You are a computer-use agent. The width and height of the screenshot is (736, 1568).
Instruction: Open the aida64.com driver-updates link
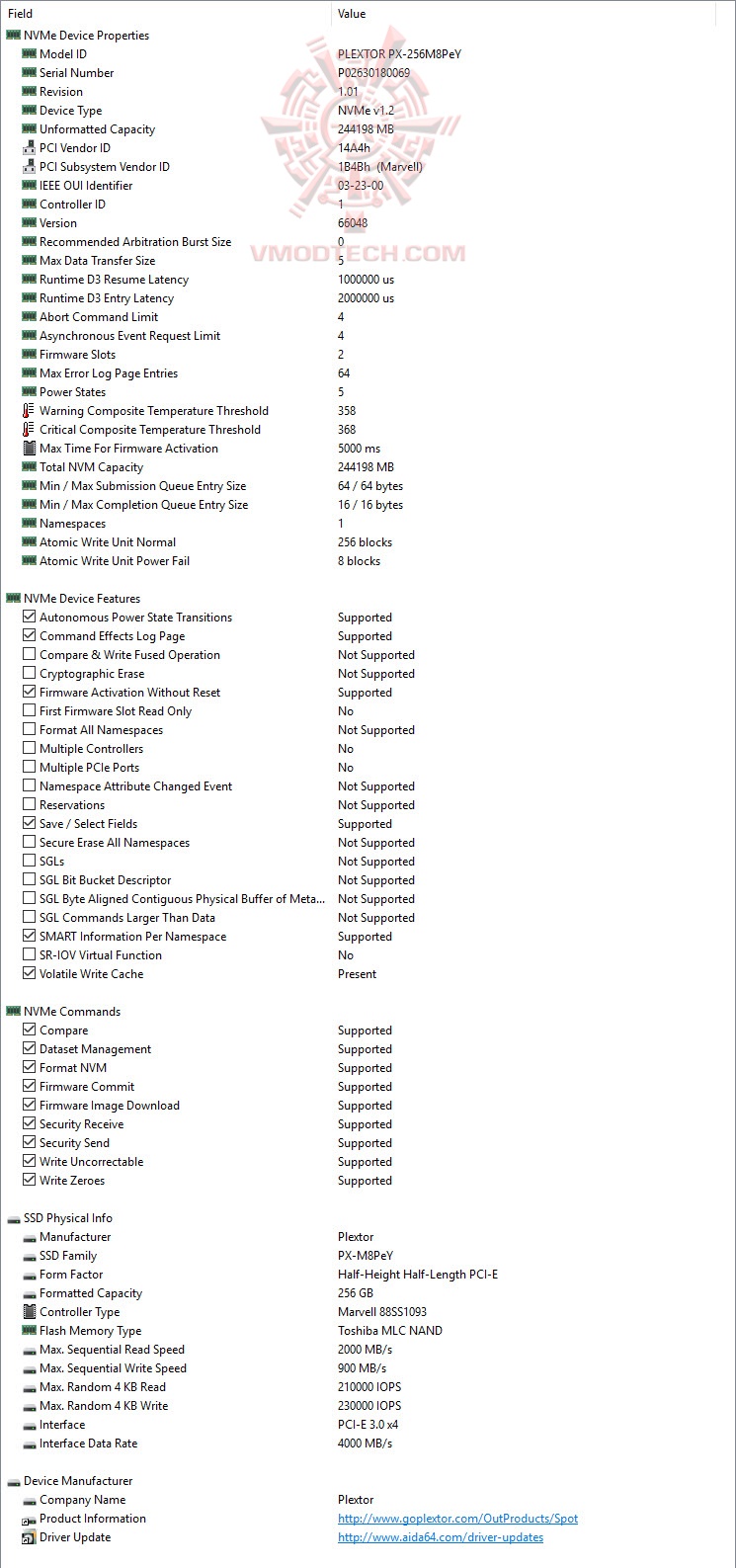[x=441, y=1537]
